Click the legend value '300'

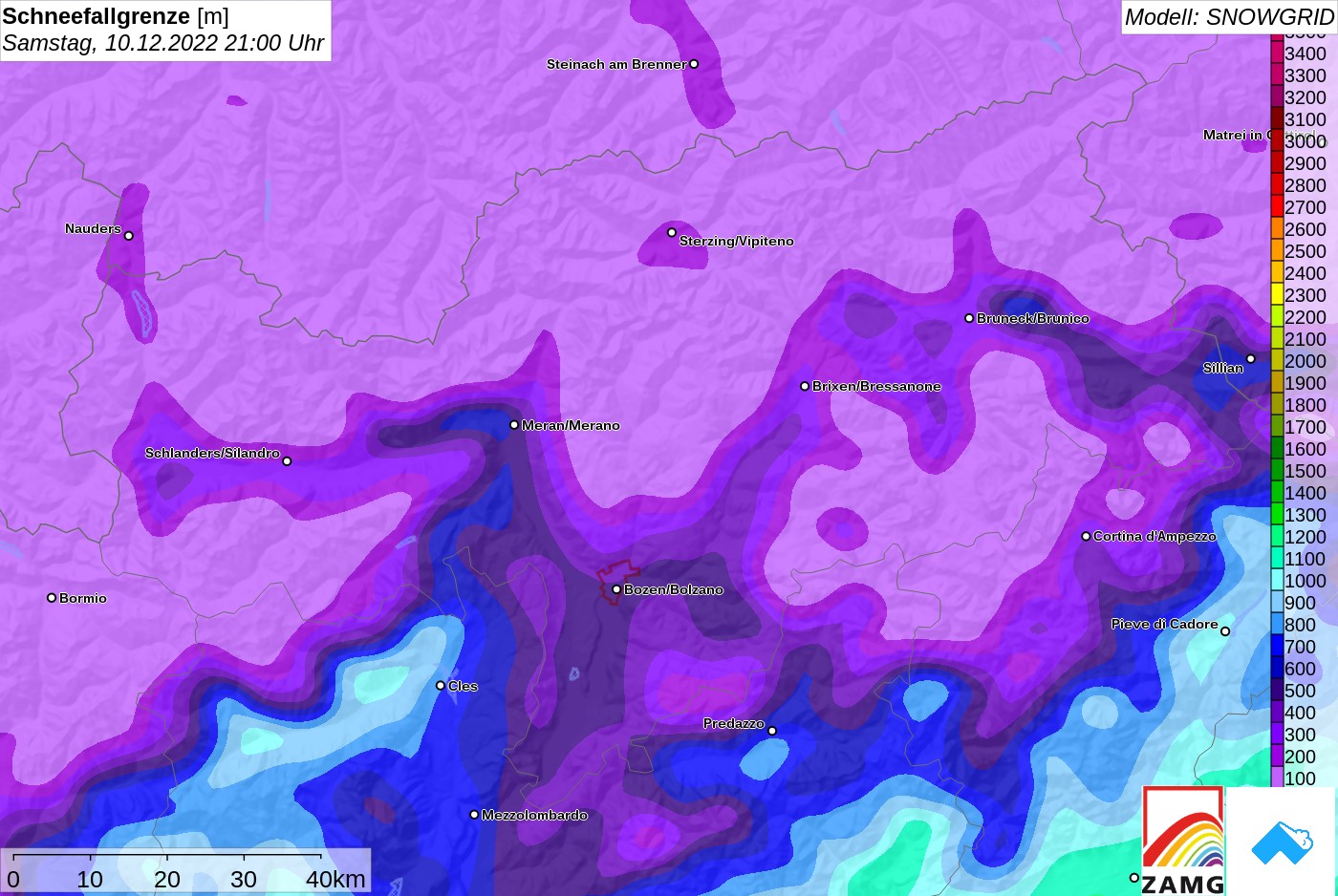tap(1300, 735)
